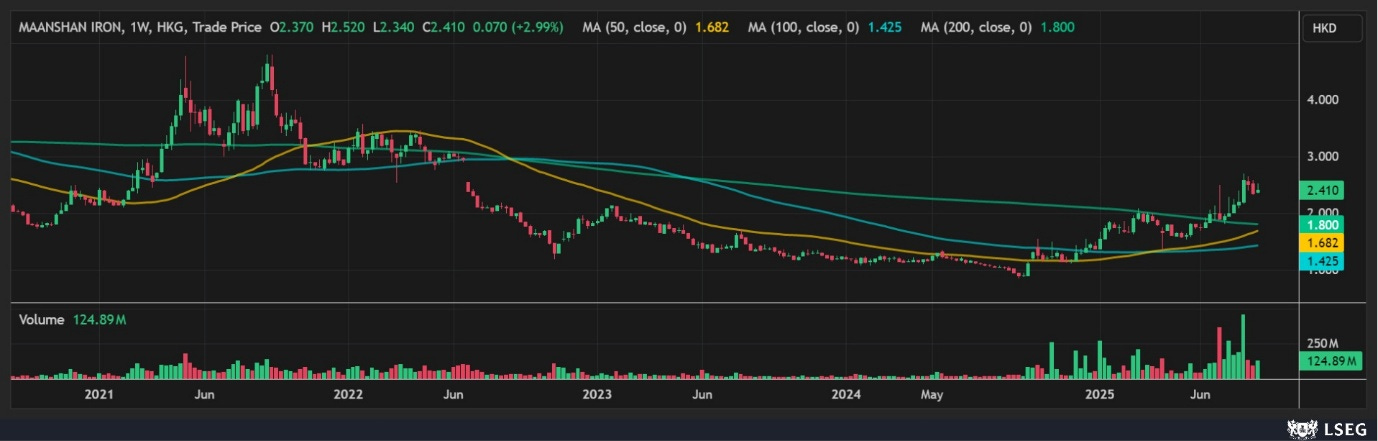Click the LSEG logo
The width and height of the screenshot is (1378, 441).
click(x=1325, y=428)
